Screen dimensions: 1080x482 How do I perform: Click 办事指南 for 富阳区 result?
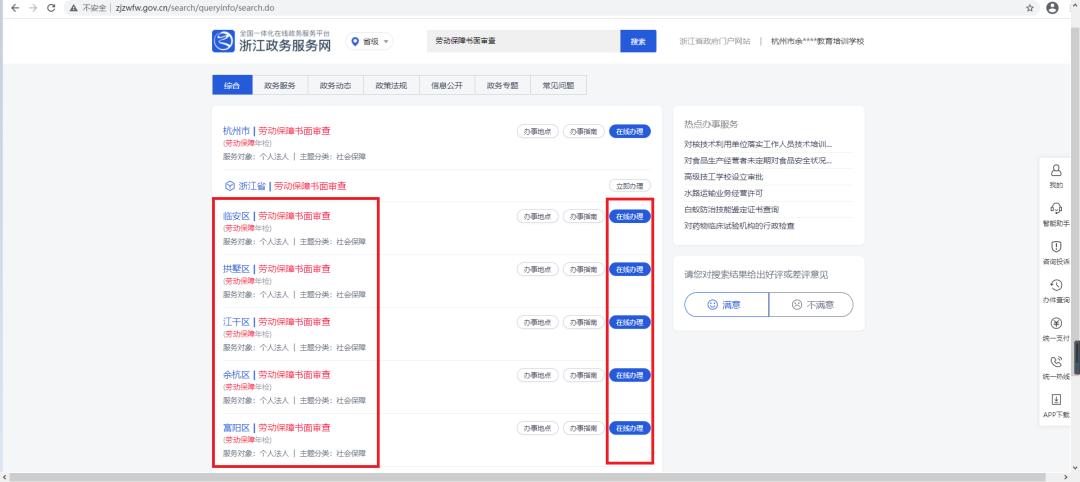click(x=583, y=428)
